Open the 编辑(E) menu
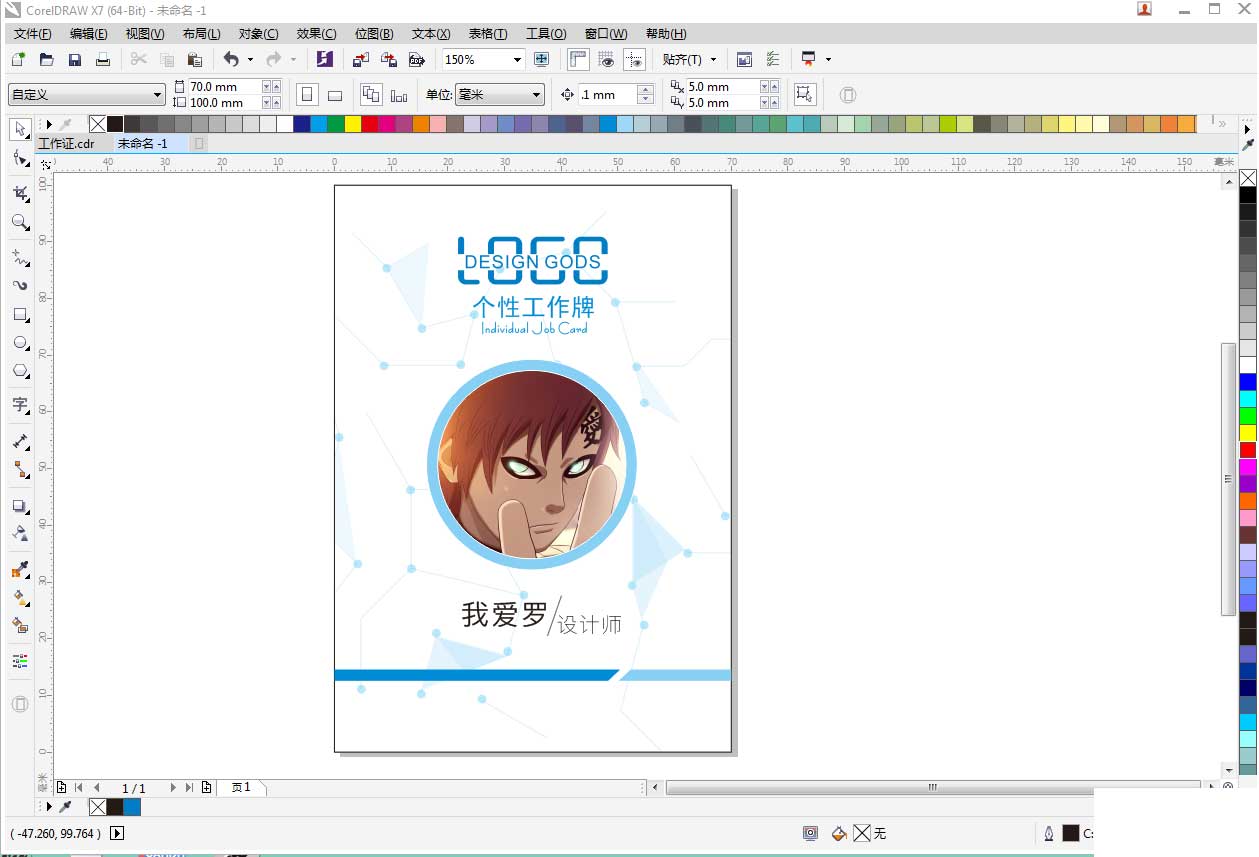 coord(88,34)
